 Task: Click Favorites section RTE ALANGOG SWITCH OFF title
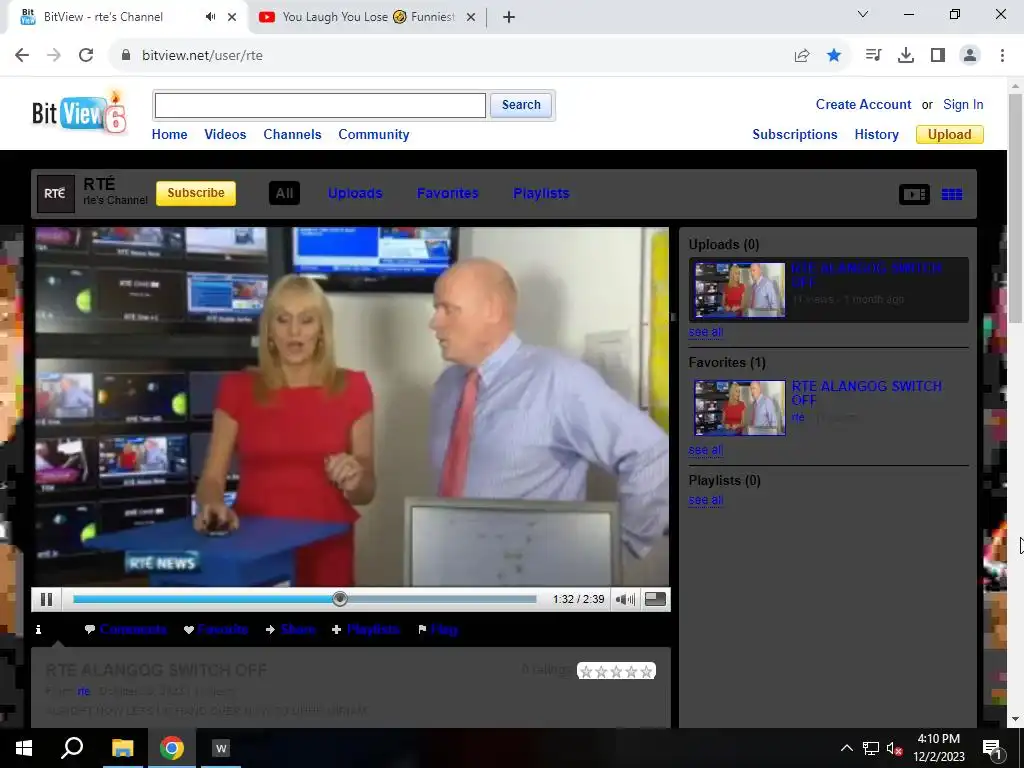coord(867,392)
